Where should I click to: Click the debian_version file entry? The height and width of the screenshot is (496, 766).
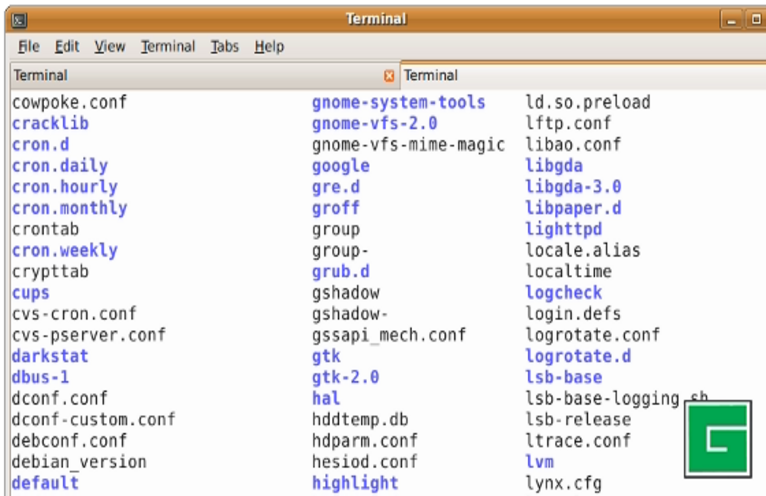[x=79, y=462]
